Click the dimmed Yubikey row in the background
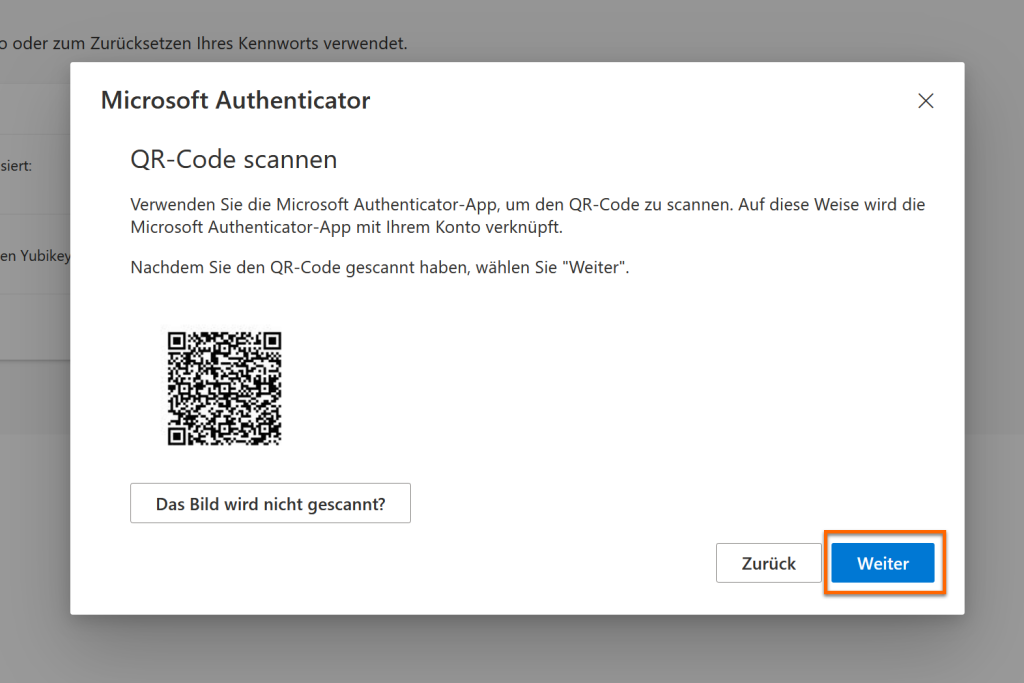The width and height of the screenshot is (1024, 683). coord(35,255)
